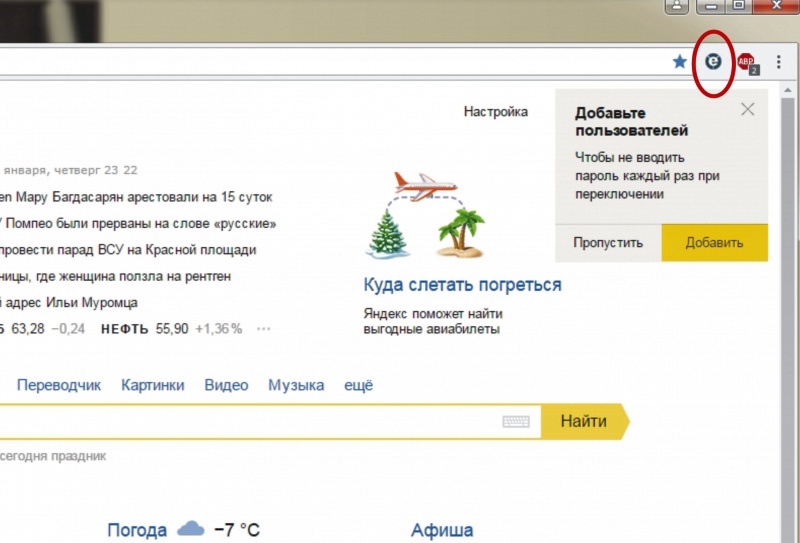Click the blue bookmark star icon
Viewport: 800px width, 543px height.
pos(679,62)
